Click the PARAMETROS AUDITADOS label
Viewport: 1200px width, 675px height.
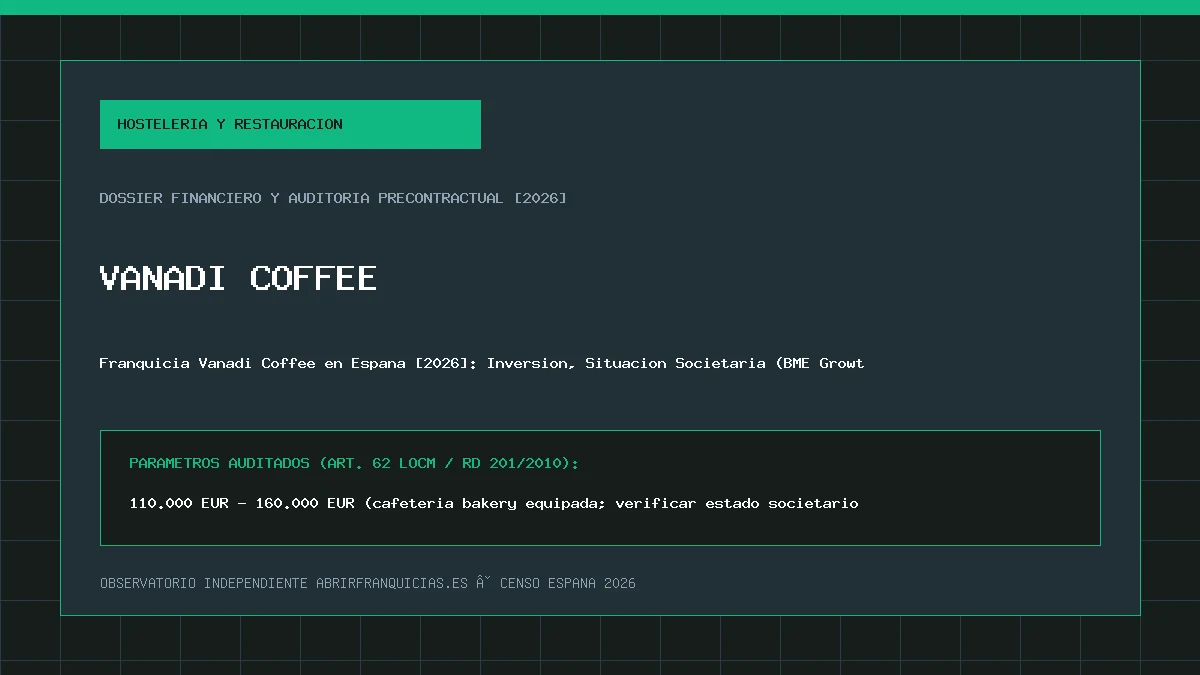pos(354,463)
